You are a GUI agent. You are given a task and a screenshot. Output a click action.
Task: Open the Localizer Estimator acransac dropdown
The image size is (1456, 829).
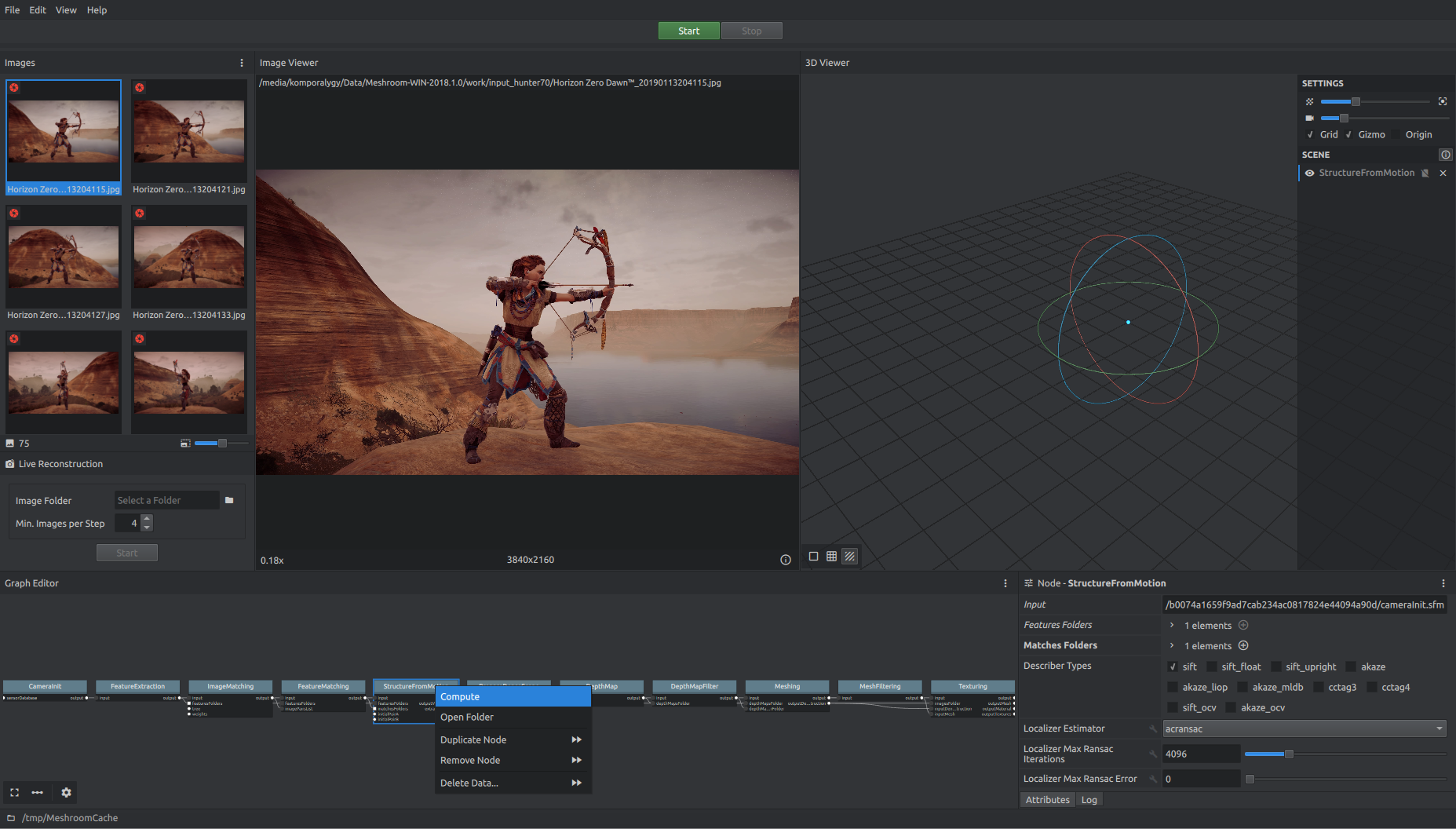(1304, 729)
